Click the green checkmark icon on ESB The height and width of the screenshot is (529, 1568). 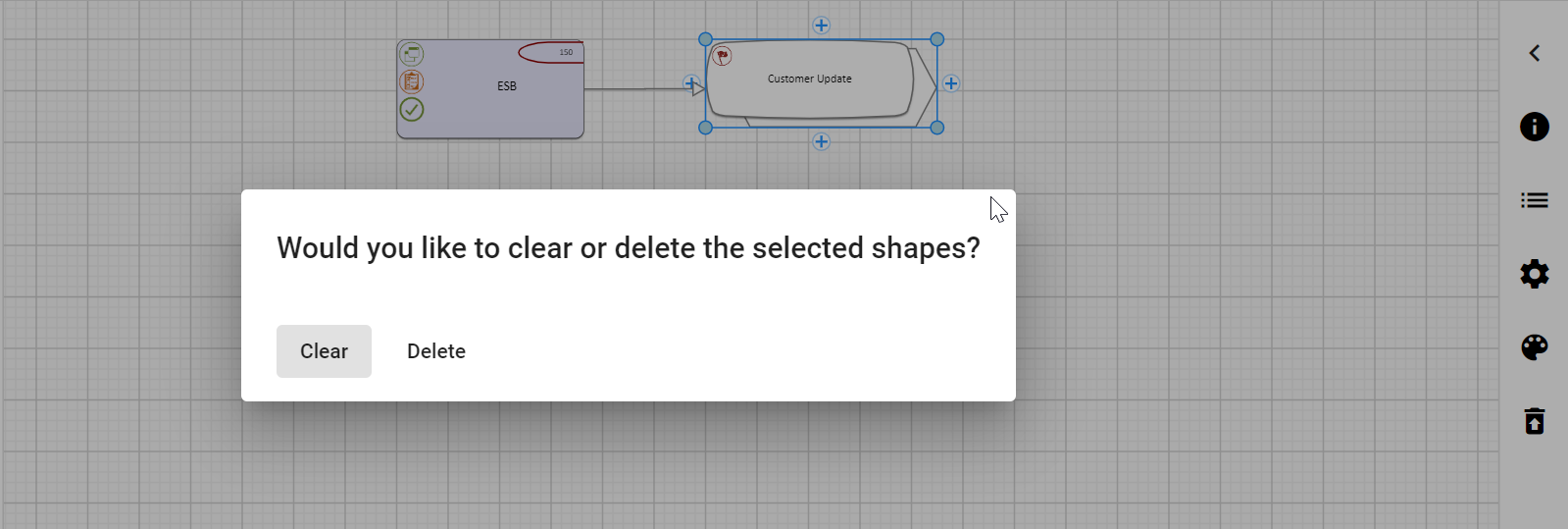[412, 109]
